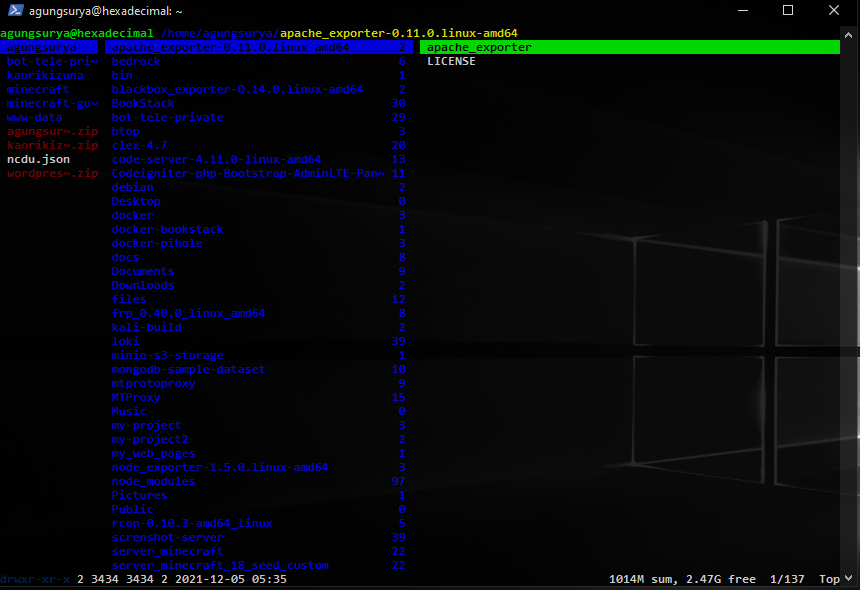Maximize the terminal window
Viewport: 860px width, 590px height.
point(786,11)
